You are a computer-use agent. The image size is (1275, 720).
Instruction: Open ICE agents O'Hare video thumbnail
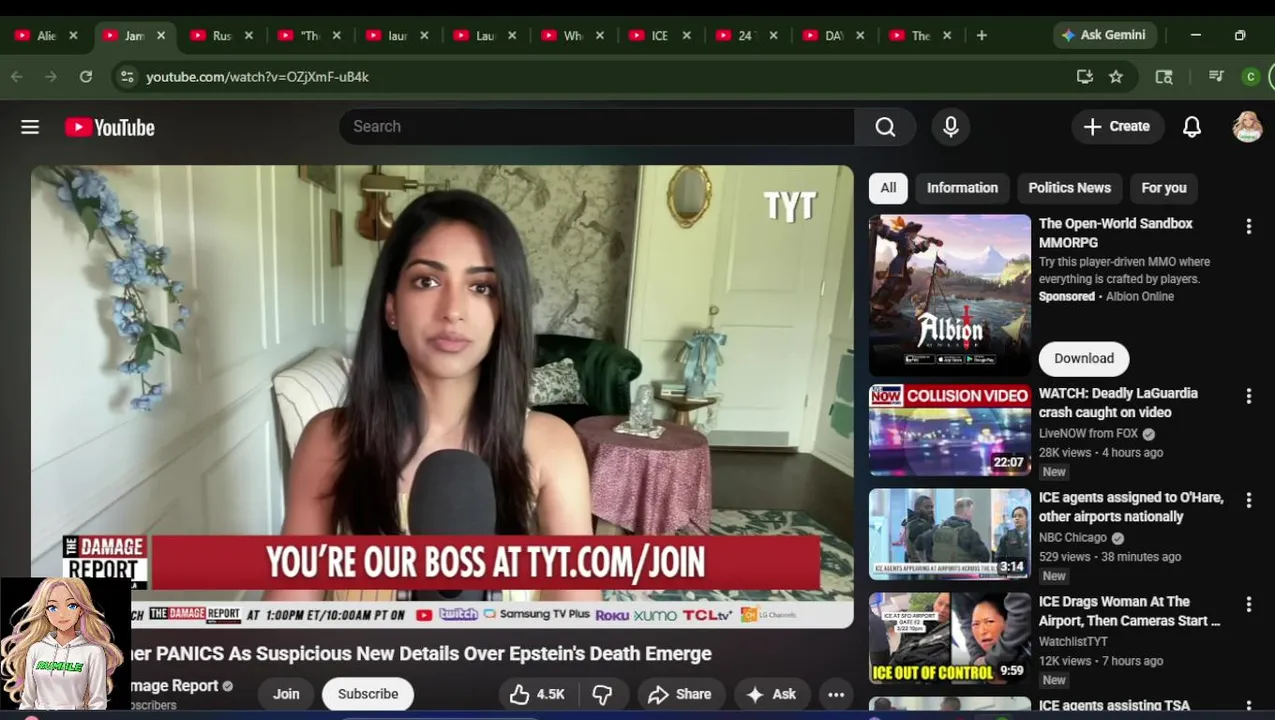tap(950, 534)
